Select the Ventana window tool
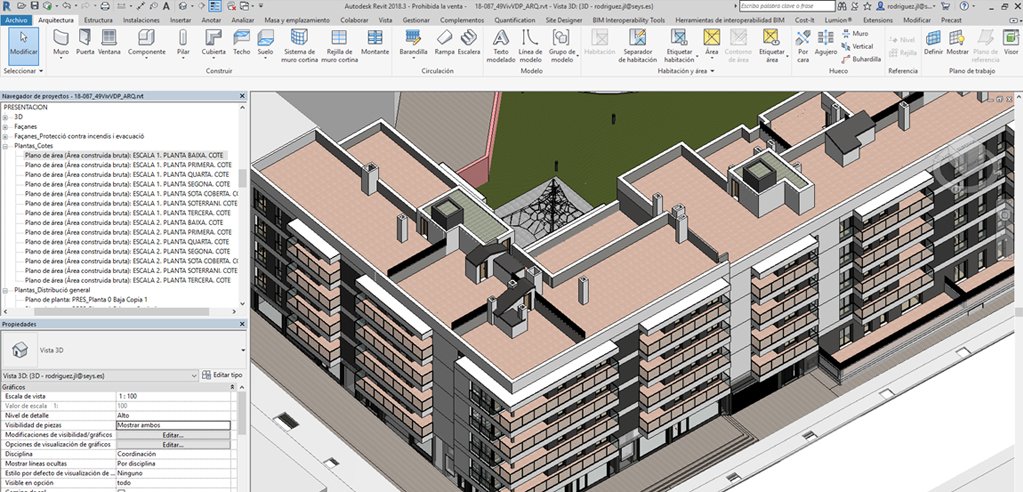Image resolution: width=1023 pixels, height=492 pixels. click(109, 43)
